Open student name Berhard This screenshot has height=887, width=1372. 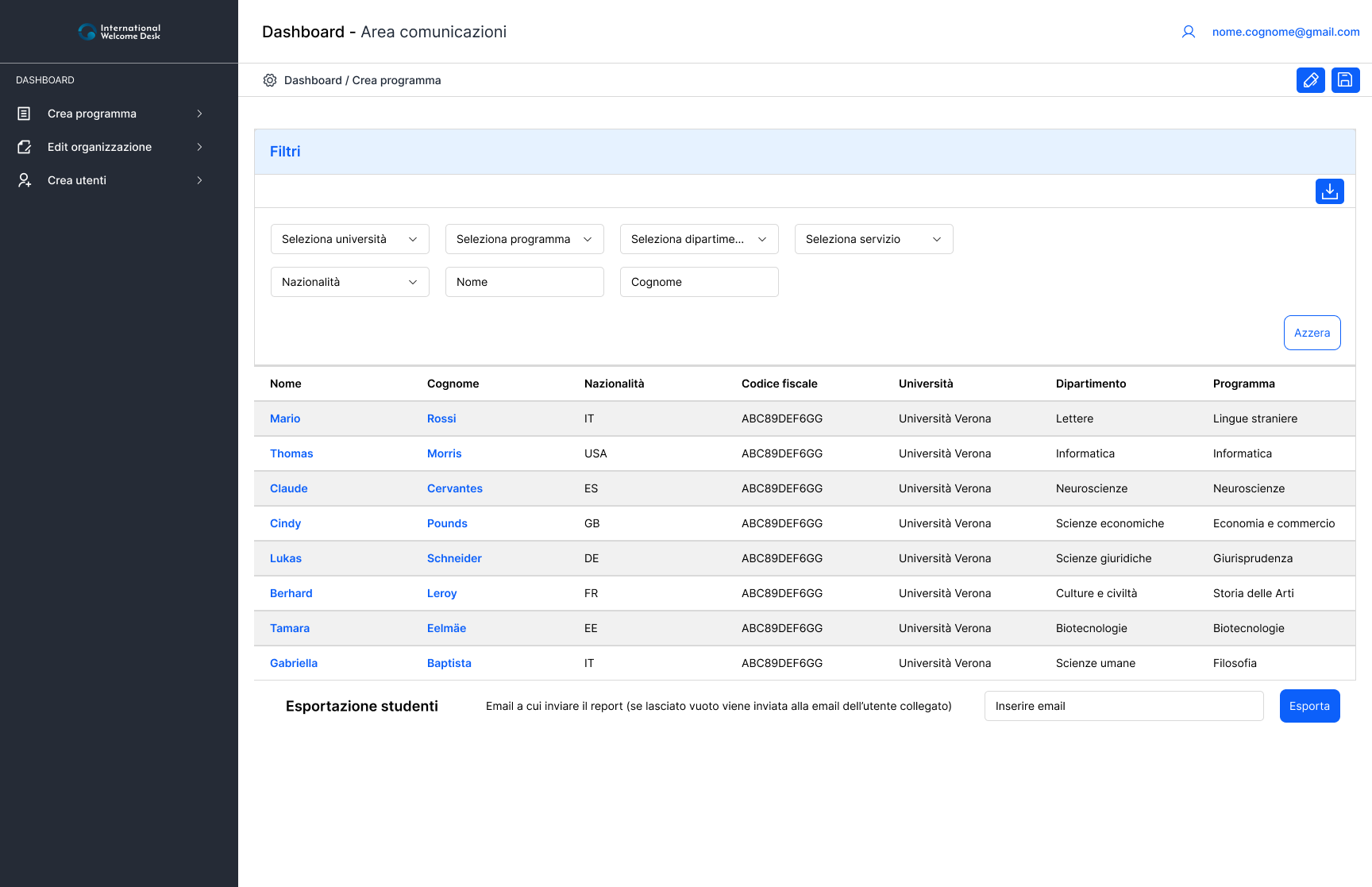291,593
